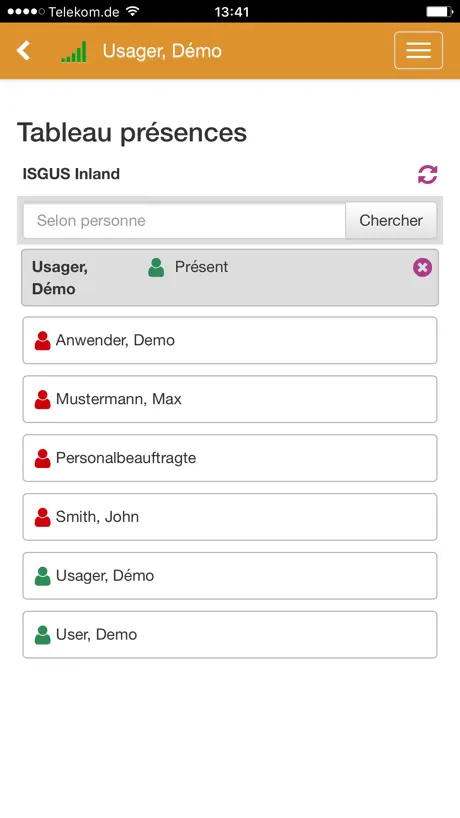Click the red person icon for Personalbeauftragte
The height and width of the screenshot is (818, 460).
(x=43, y=459)
